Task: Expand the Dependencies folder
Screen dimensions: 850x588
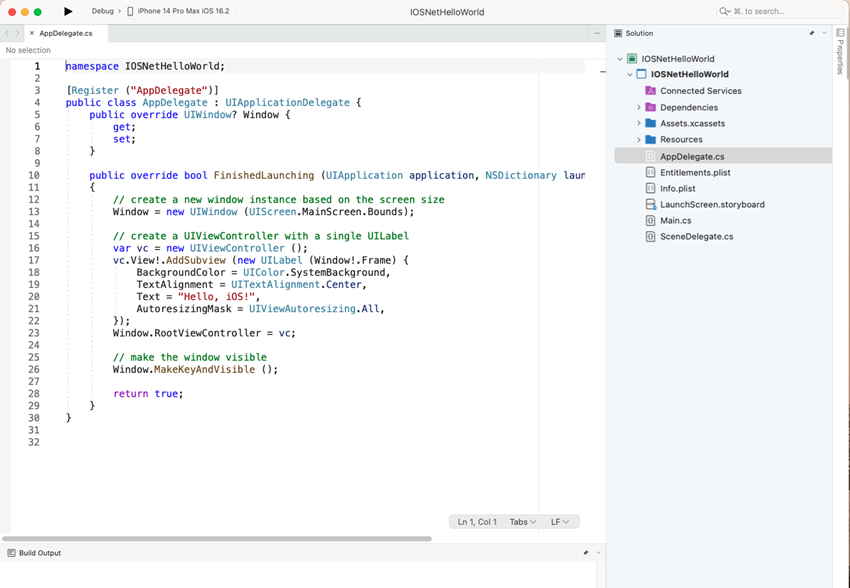Action: tap(639, 107)
